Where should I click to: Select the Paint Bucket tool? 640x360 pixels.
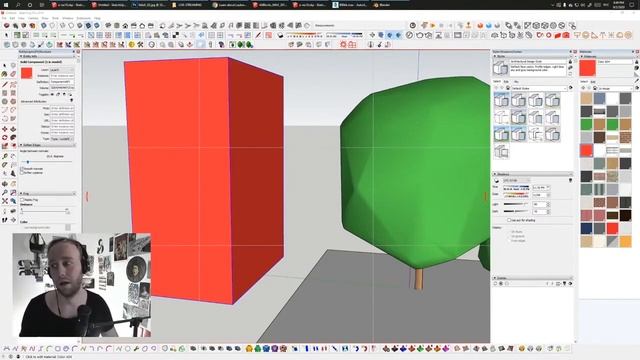point(4,74)
